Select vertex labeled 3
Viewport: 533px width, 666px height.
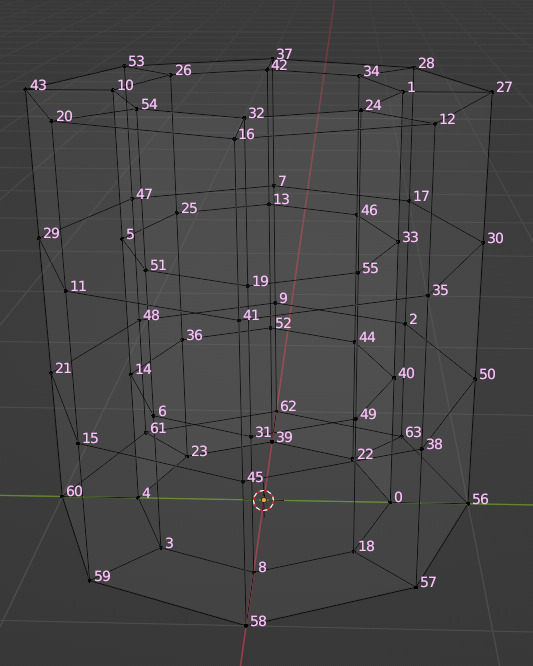[161, 547]
